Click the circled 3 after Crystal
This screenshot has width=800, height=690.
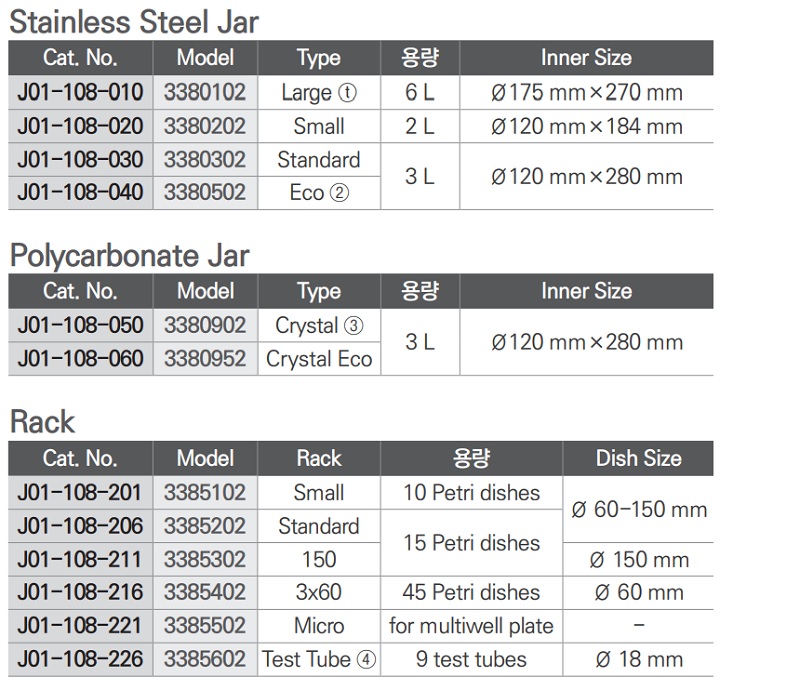[x=353, y=326]
